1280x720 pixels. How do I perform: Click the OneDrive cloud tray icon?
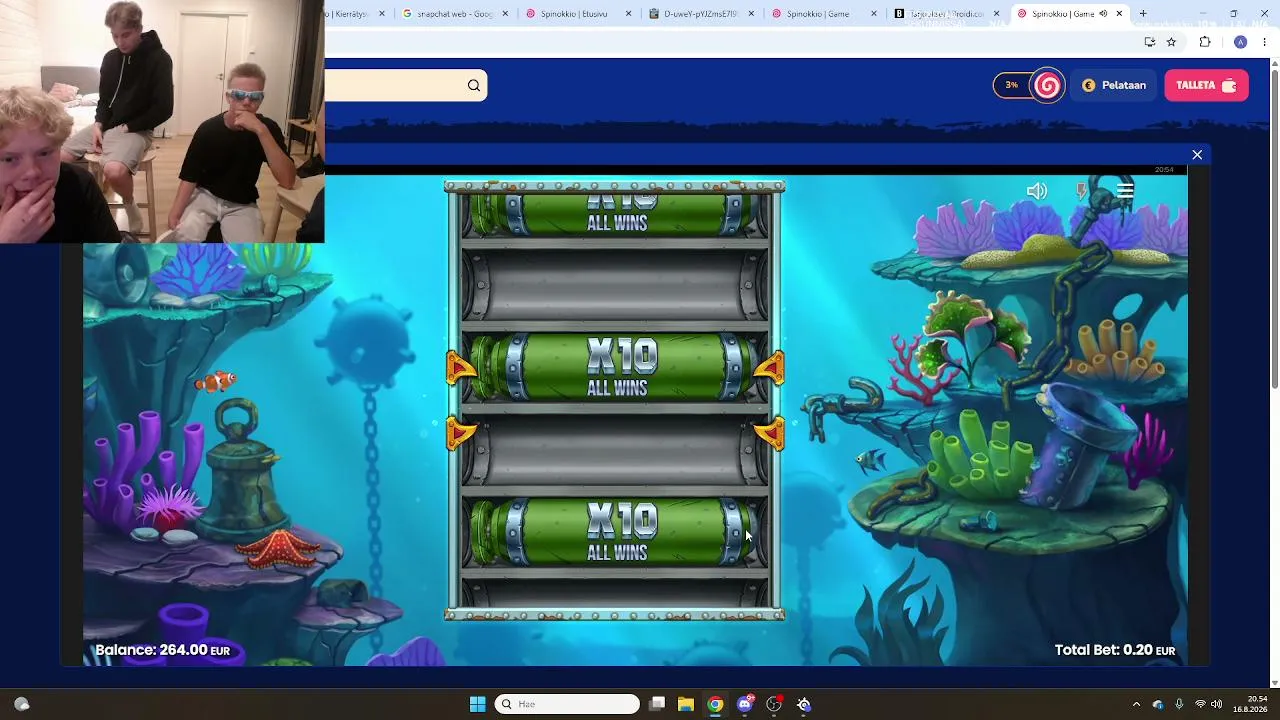1158,704
